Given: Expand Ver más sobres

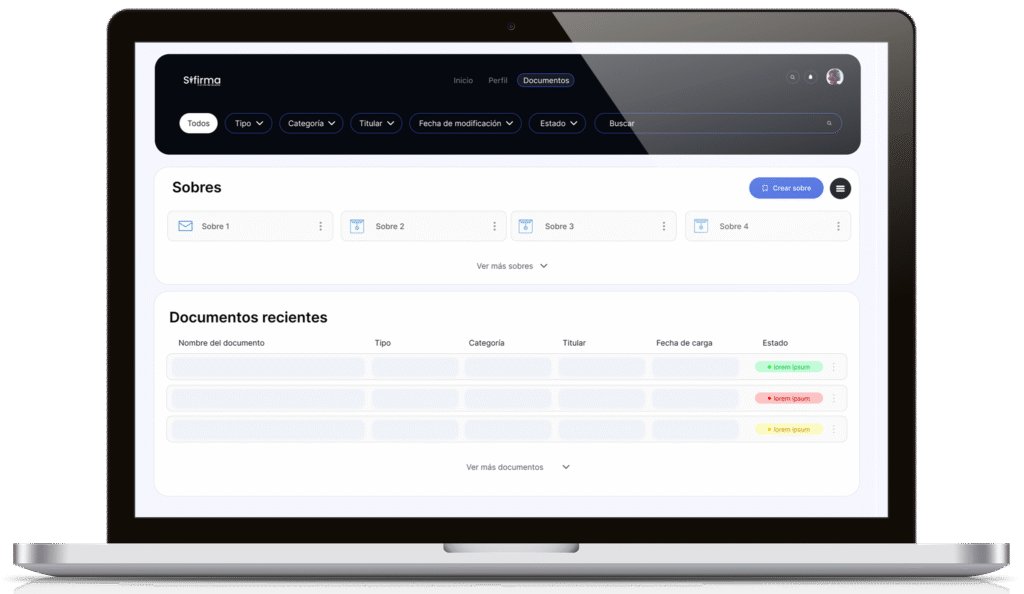Looking at the screenshot, I should 512,266.
